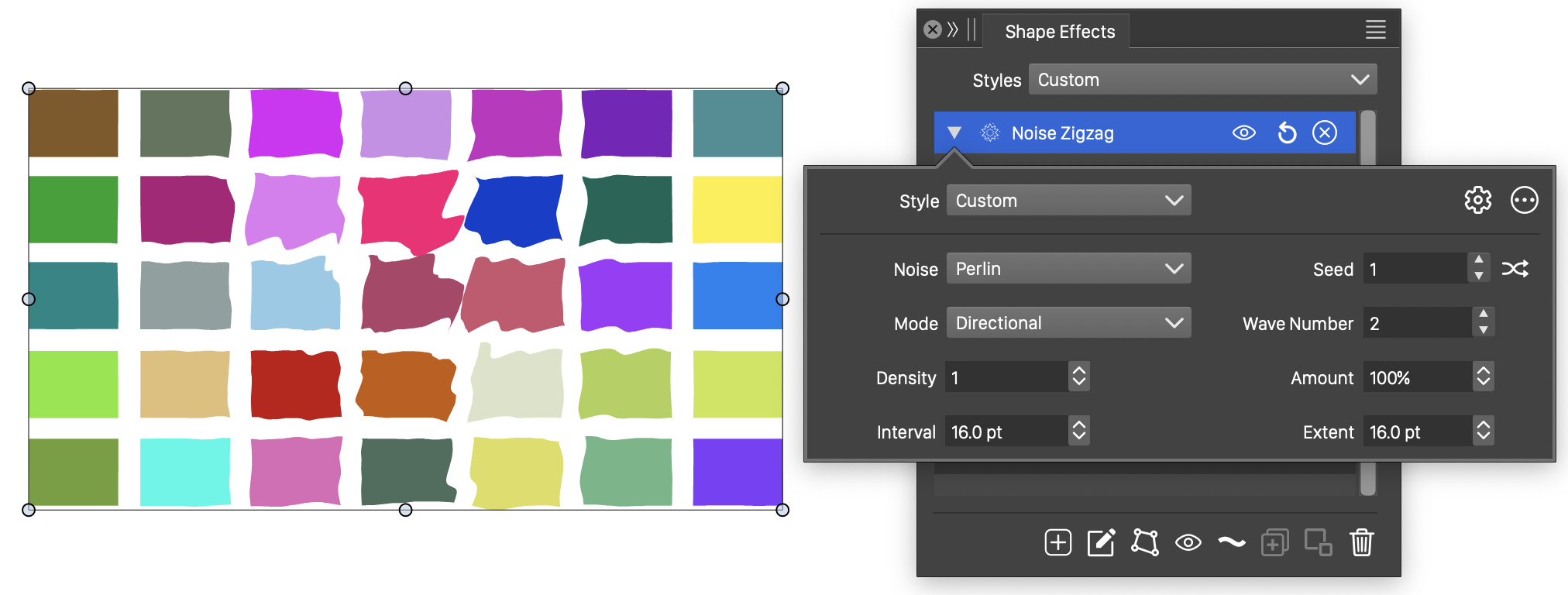Click the bright yellow color square
Viewport: 1568px width, 595px height.
pyautogui.click(x=737, y=209)
